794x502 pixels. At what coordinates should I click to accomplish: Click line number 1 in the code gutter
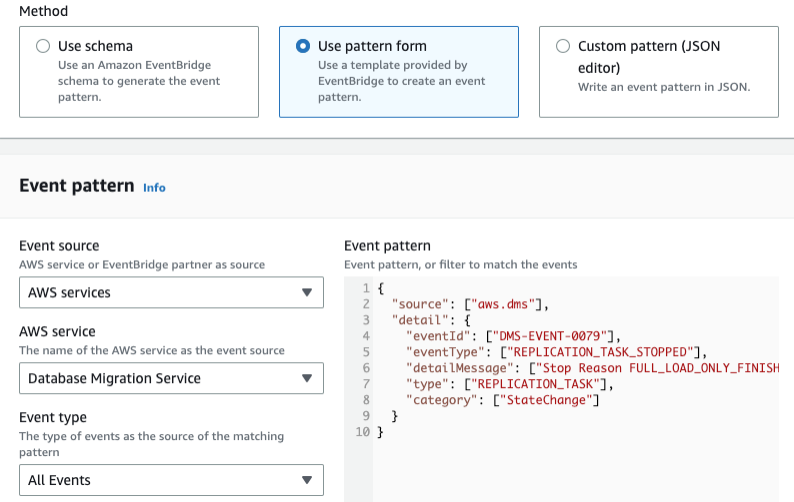[365, 288]
